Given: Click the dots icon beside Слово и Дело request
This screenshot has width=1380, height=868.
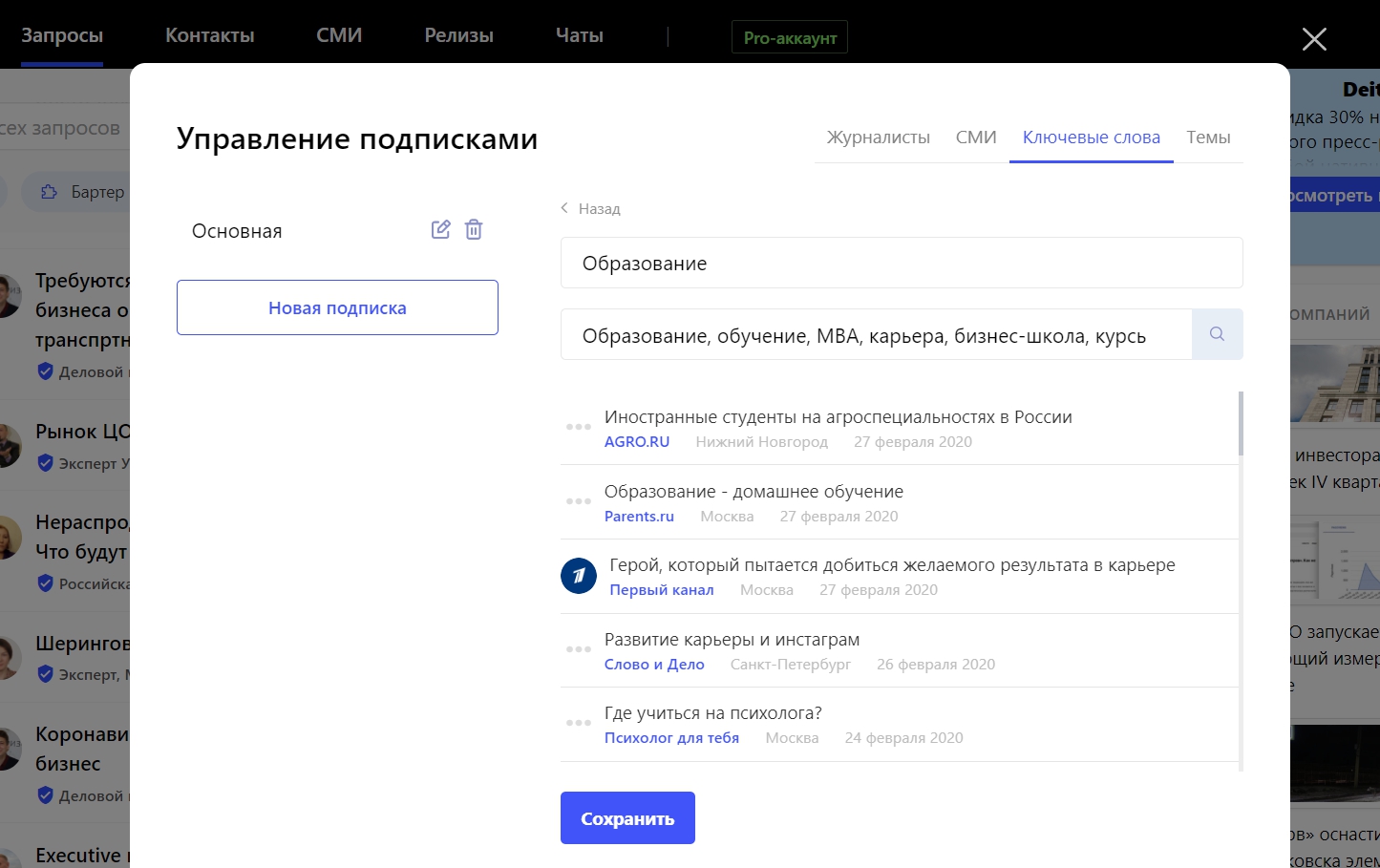Looking at the screenshot, I should click(x=579, y=649).
